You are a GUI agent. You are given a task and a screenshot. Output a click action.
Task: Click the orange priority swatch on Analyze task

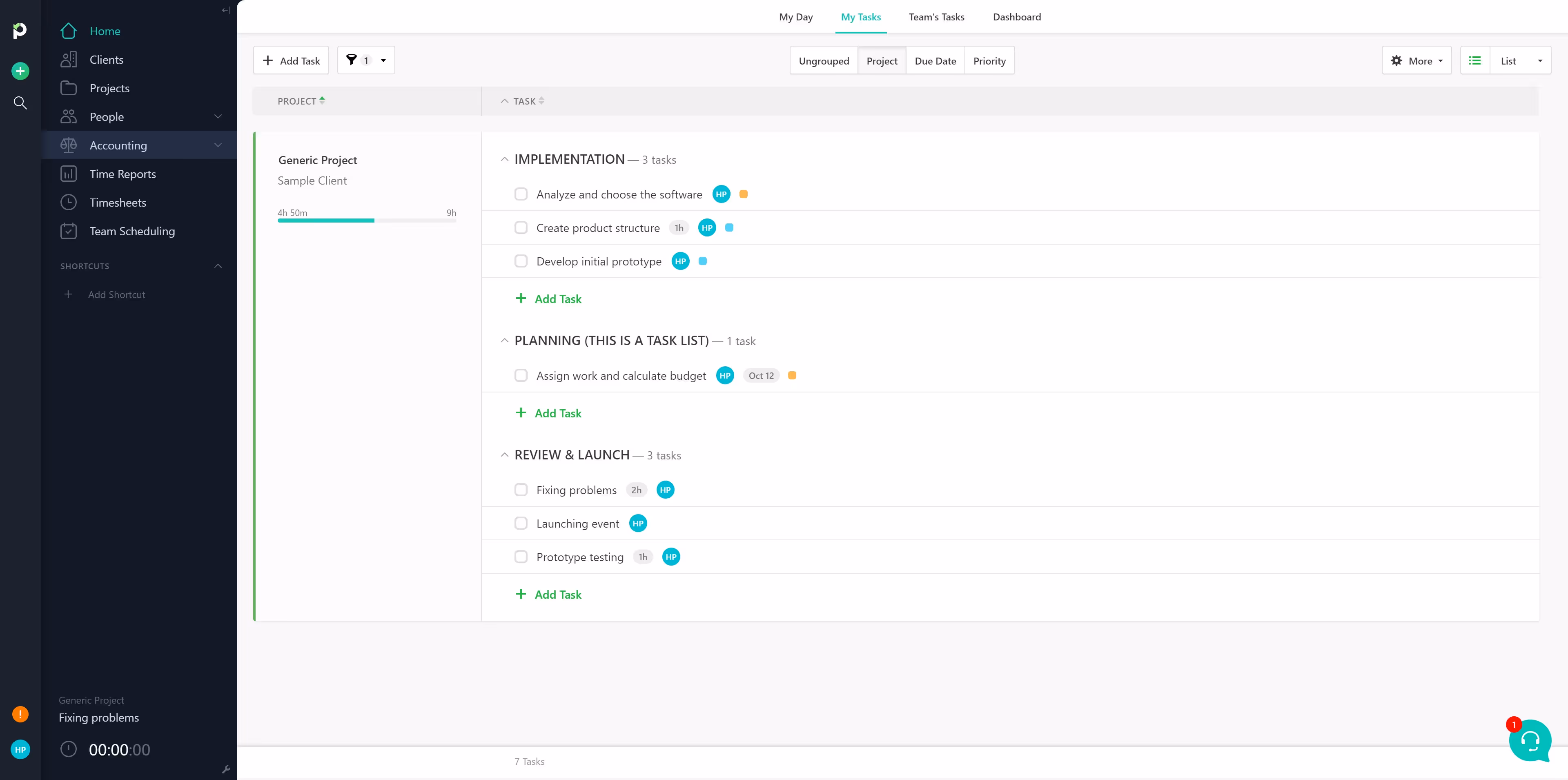tap(743, 194)
